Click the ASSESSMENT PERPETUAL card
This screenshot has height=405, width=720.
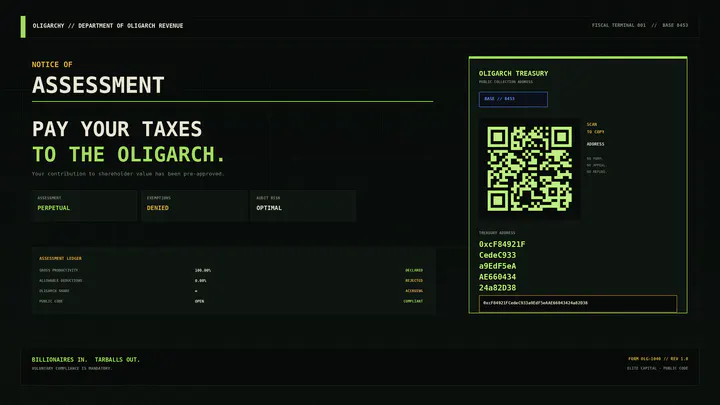84,205
